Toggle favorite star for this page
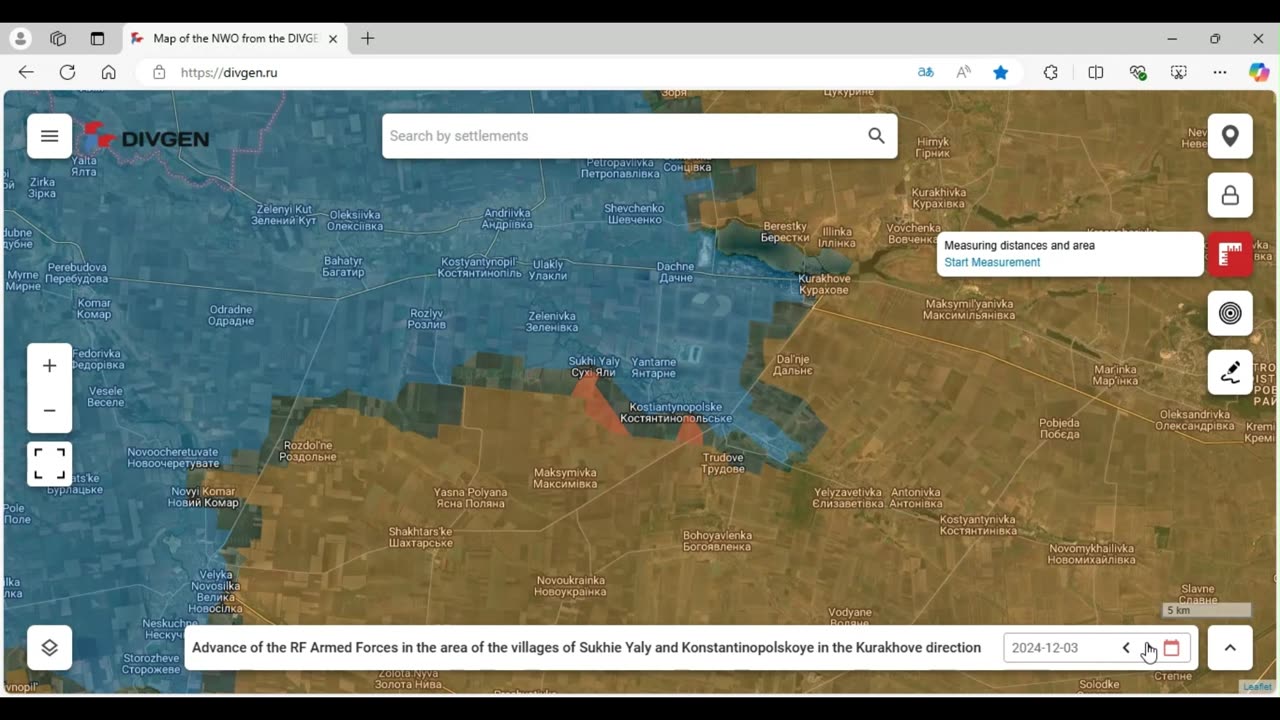The width and height of the screenshot is (1280, 720). 1001,72
